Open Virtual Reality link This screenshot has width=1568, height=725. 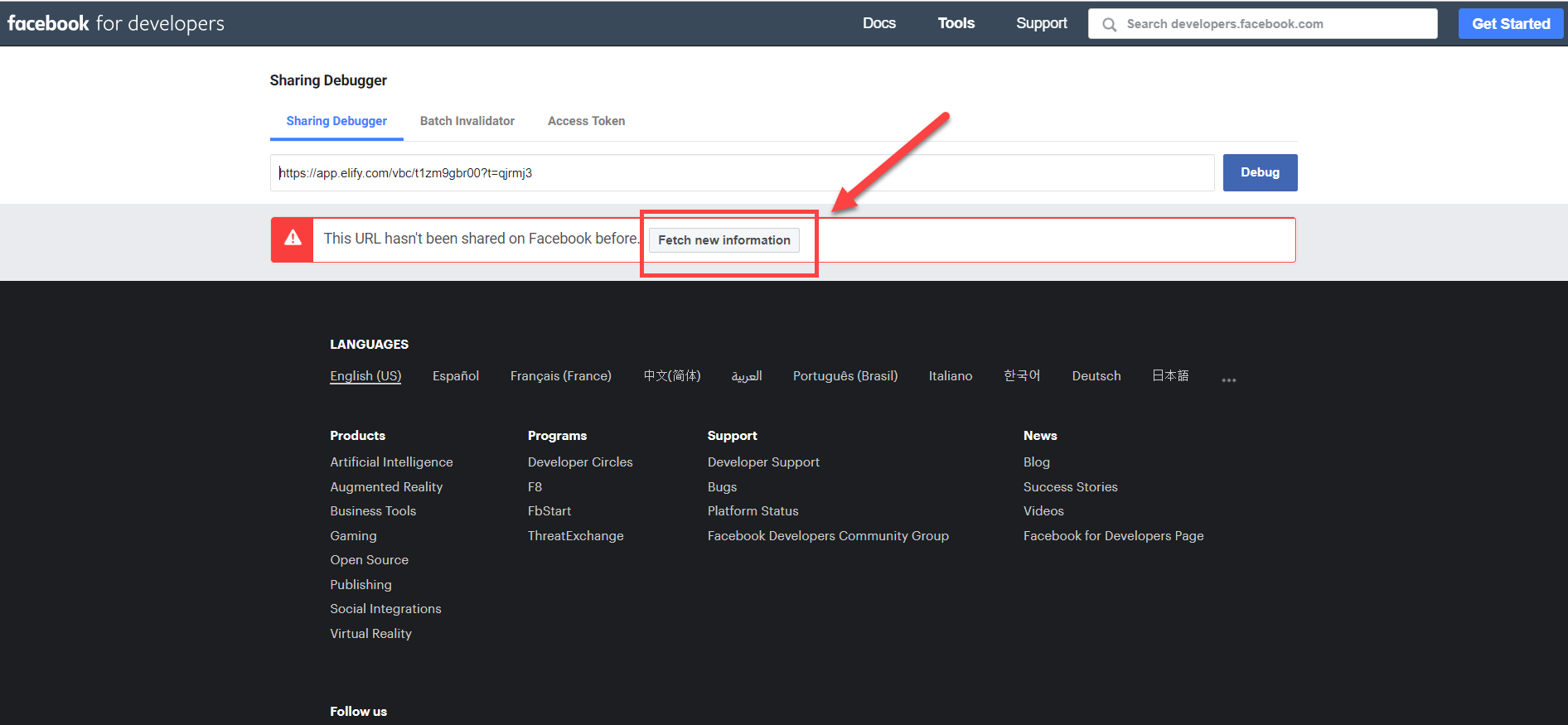[x=370, y=634]
